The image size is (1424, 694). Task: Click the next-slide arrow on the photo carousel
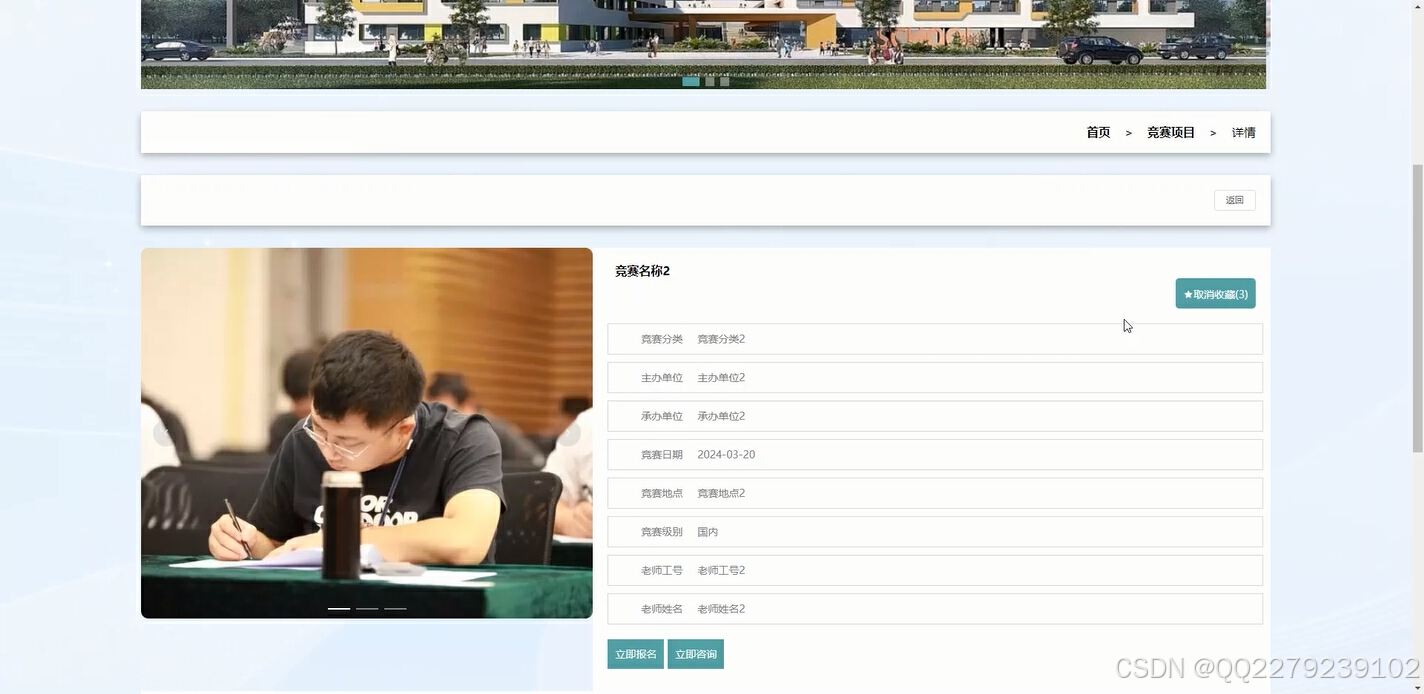coord(569,433)
